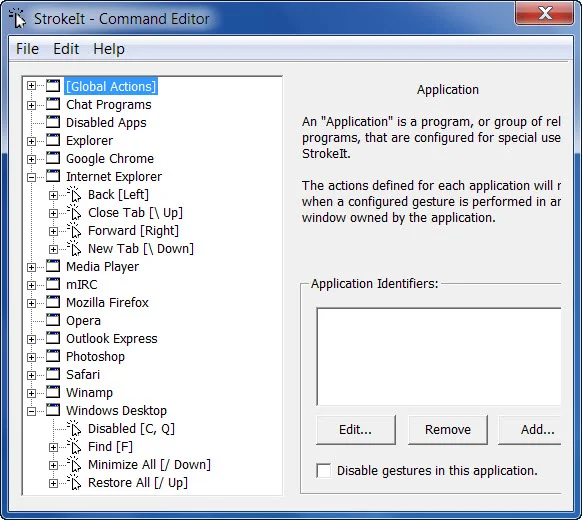Viewport: 582px width, 520px height.
Task: Expand the Minimize All action
Action: coord(53,465)
